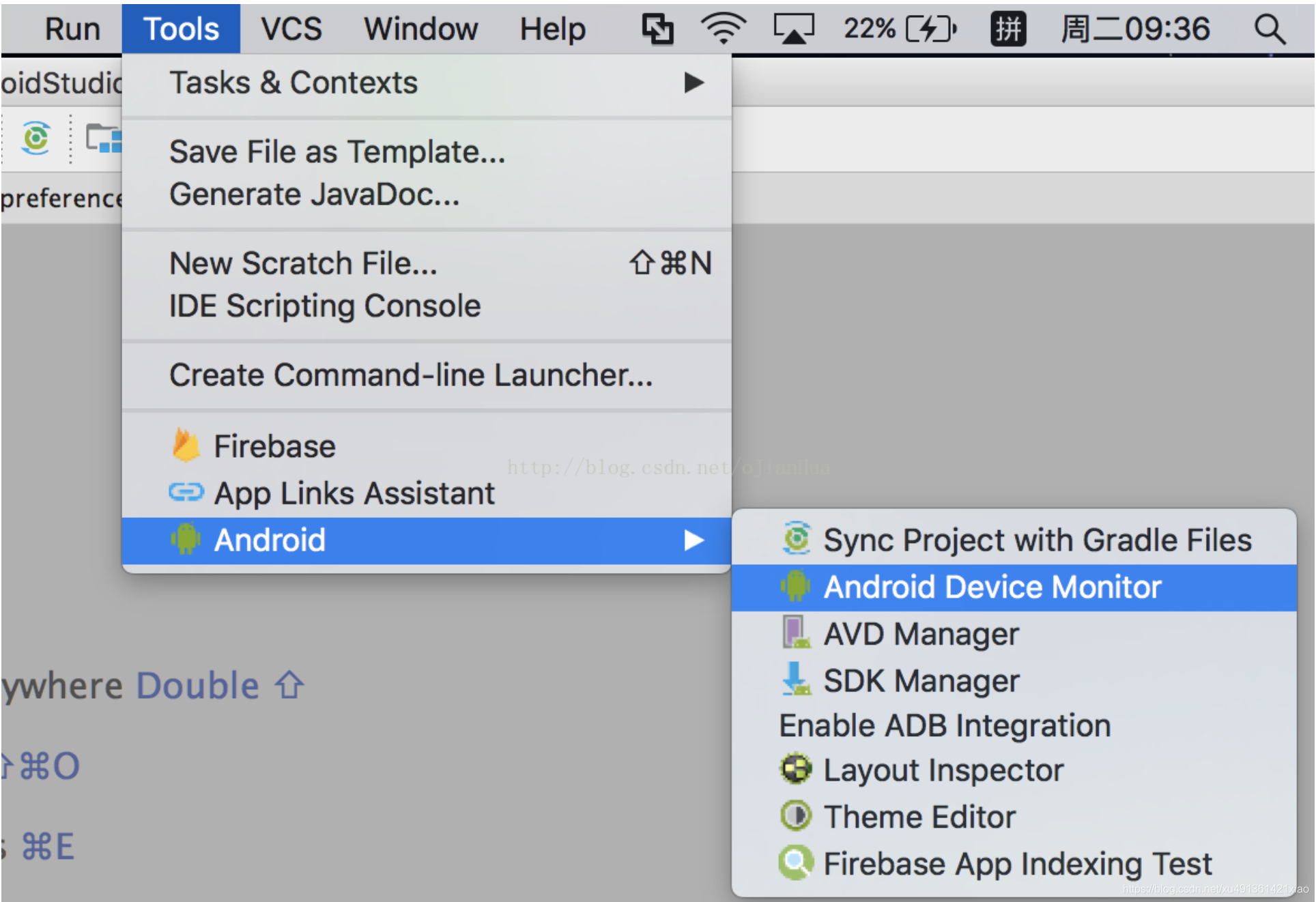
Task: Start the Layout Inspector
Action: pos(943,770)
